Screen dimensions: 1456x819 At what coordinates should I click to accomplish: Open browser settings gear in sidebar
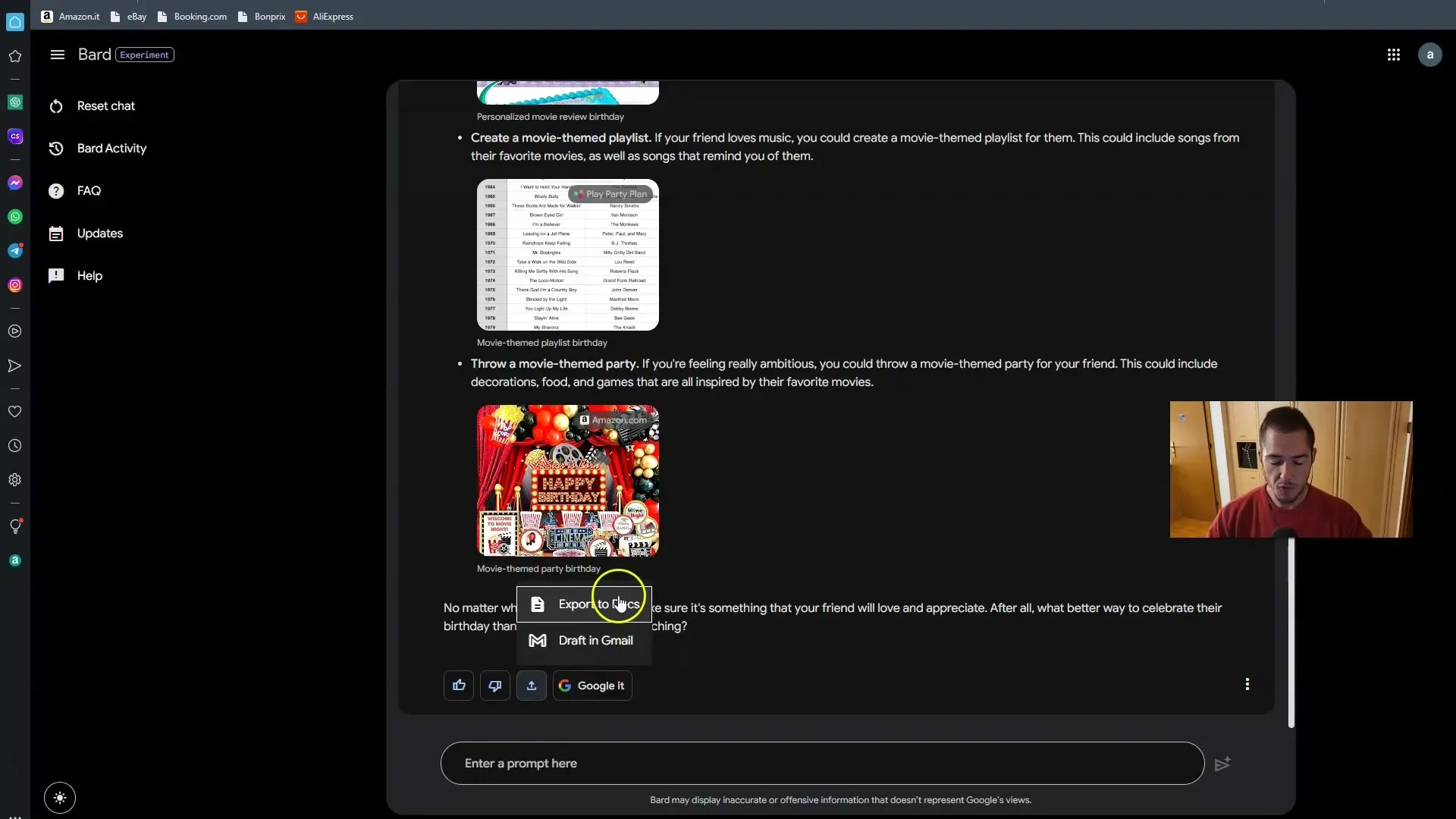[15, 480]
